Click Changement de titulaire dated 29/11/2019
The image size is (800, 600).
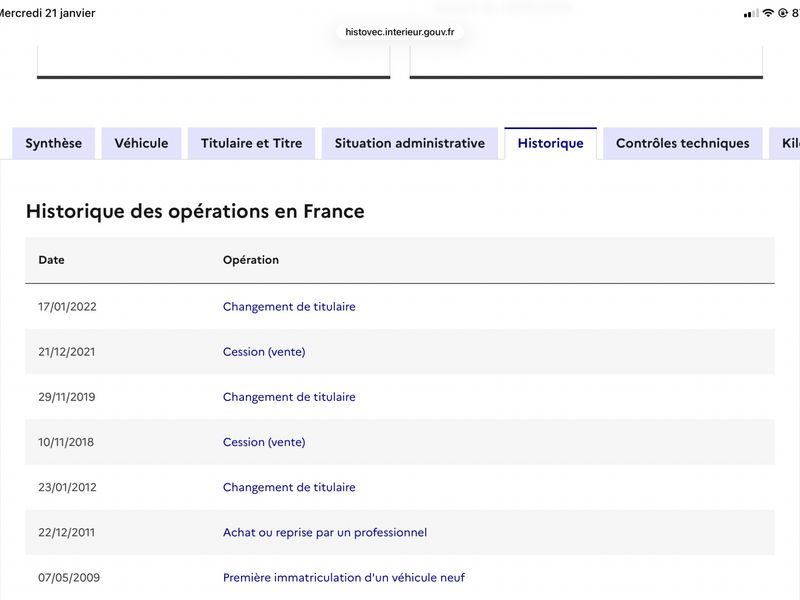point(289,397)
